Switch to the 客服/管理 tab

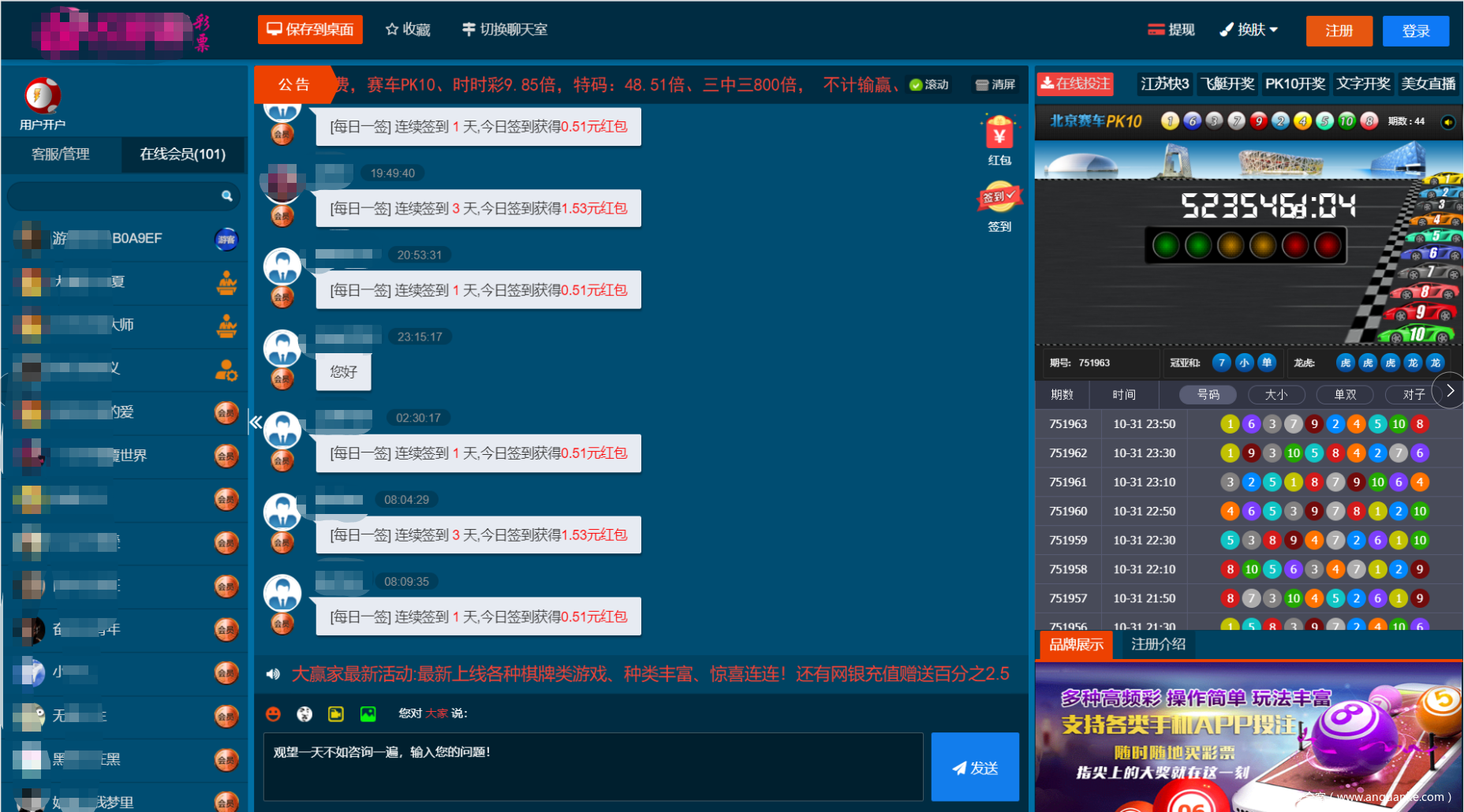pyautogui.click(x=61, y=155)
